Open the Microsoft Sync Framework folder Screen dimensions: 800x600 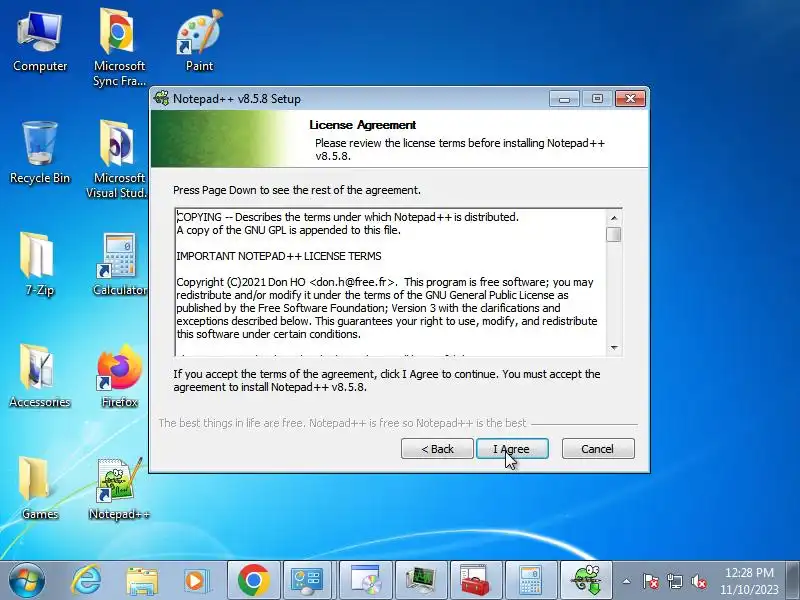coord(119,47)
